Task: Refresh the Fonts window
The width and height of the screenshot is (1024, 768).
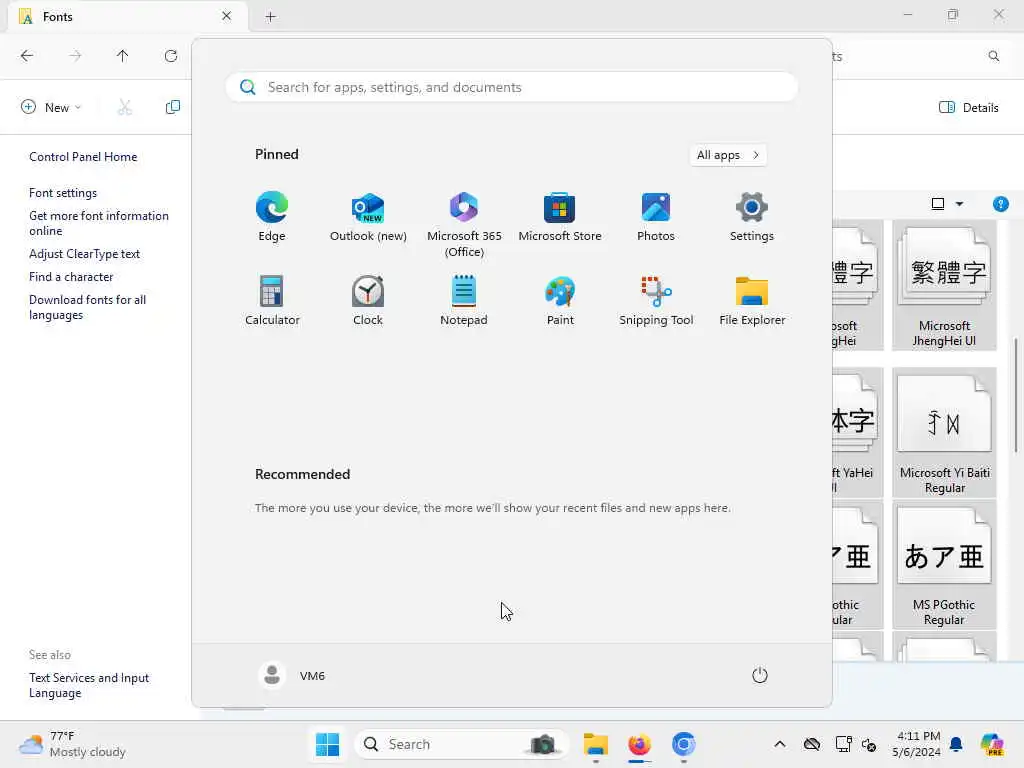Action: (x=171, y=56)
